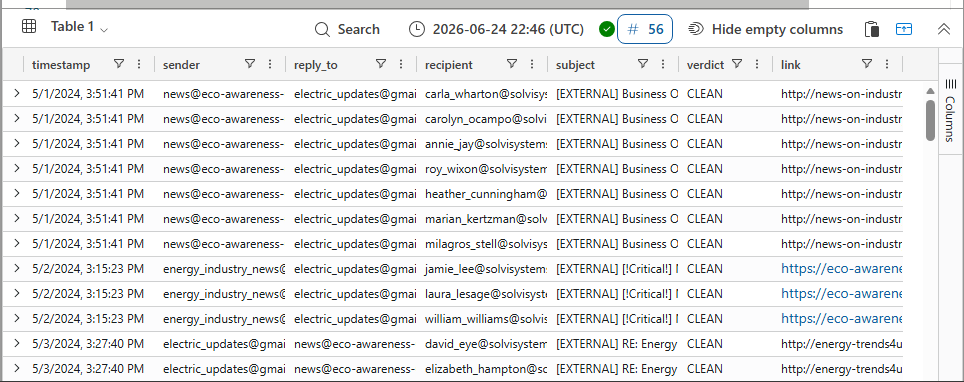Click the green success check status icon

607,29
